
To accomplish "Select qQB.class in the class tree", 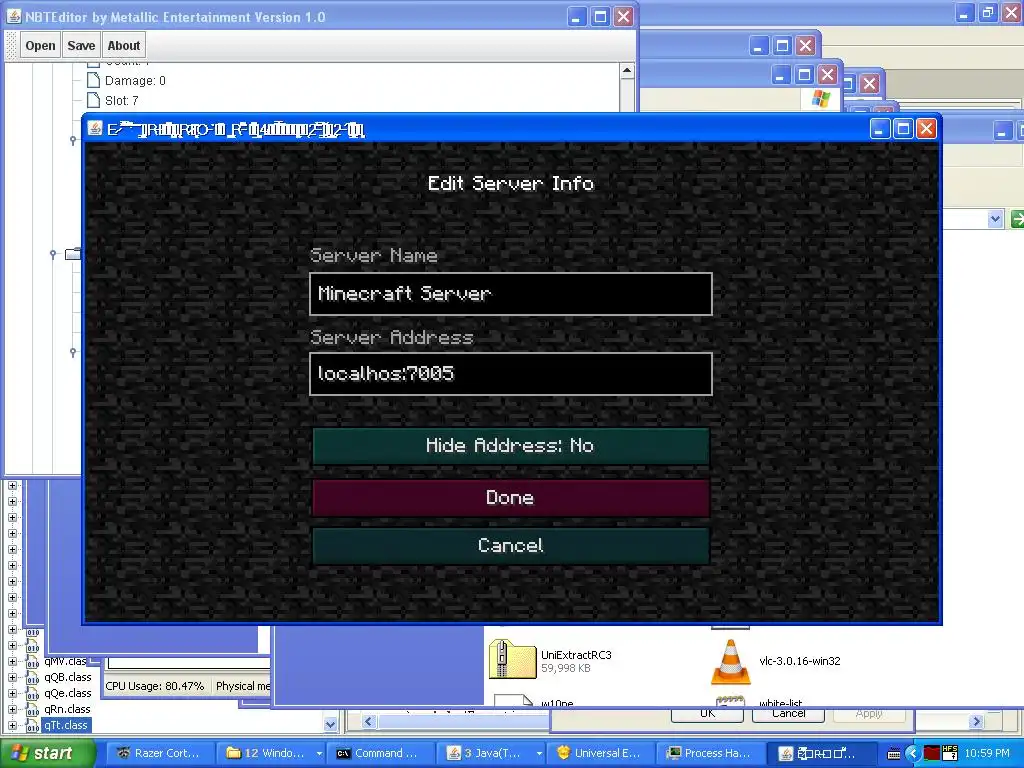I will pyautogui.click(x=68, y=677).
